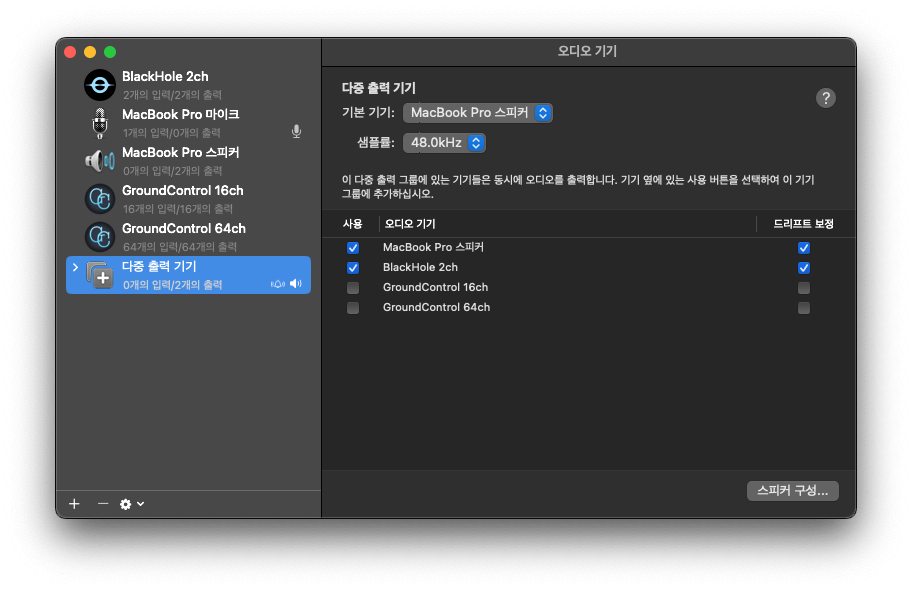
Task: Enable 사용 for GroundControl 16ch
Action: (353, 288)
